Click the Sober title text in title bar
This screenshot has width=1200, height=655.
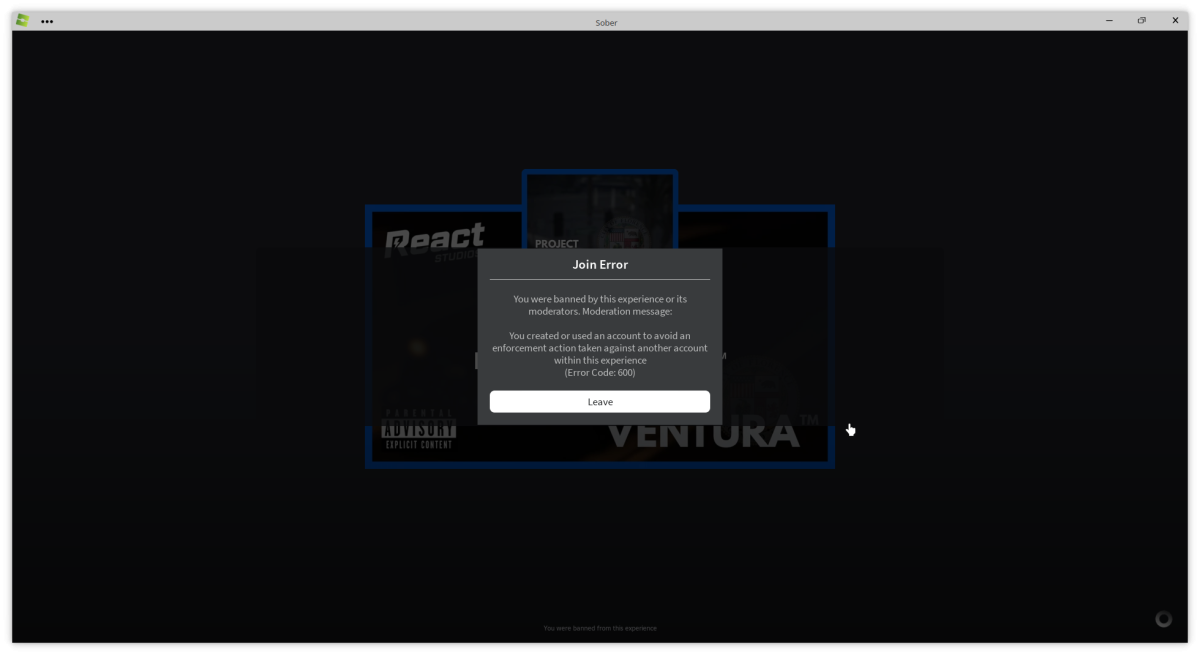pyautogui.click(x=605, y=22)
